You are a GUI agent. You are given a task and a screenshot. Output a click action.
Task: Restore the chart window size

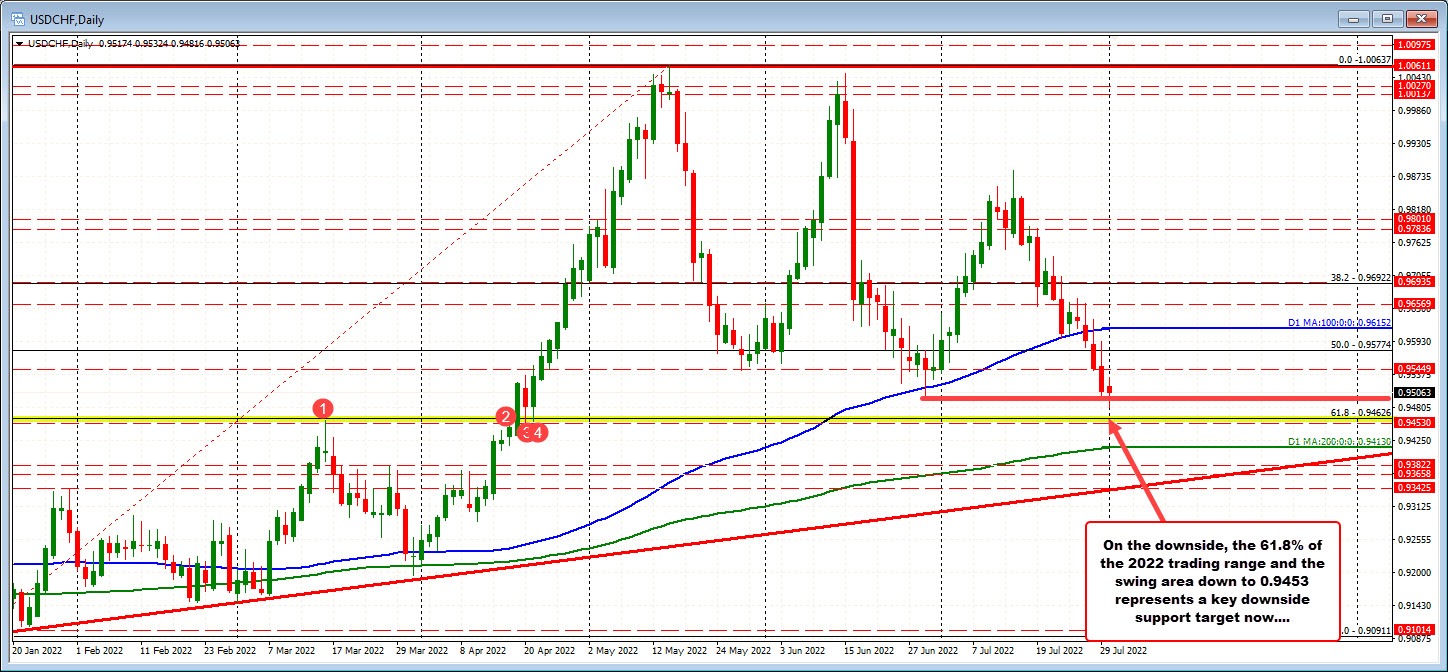1388,18
